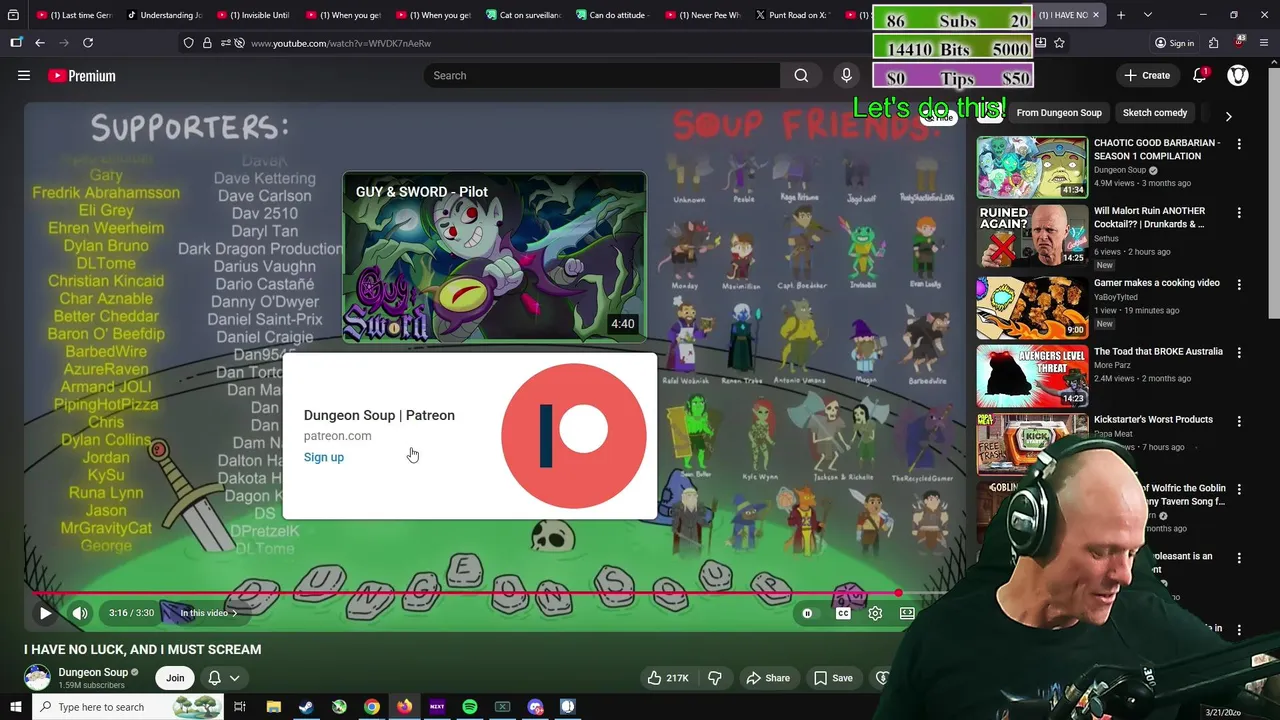Click Sign up on the Patreon card
Image resolution: width=1280 pixels, height=720 pixels.
pos(324,457)
